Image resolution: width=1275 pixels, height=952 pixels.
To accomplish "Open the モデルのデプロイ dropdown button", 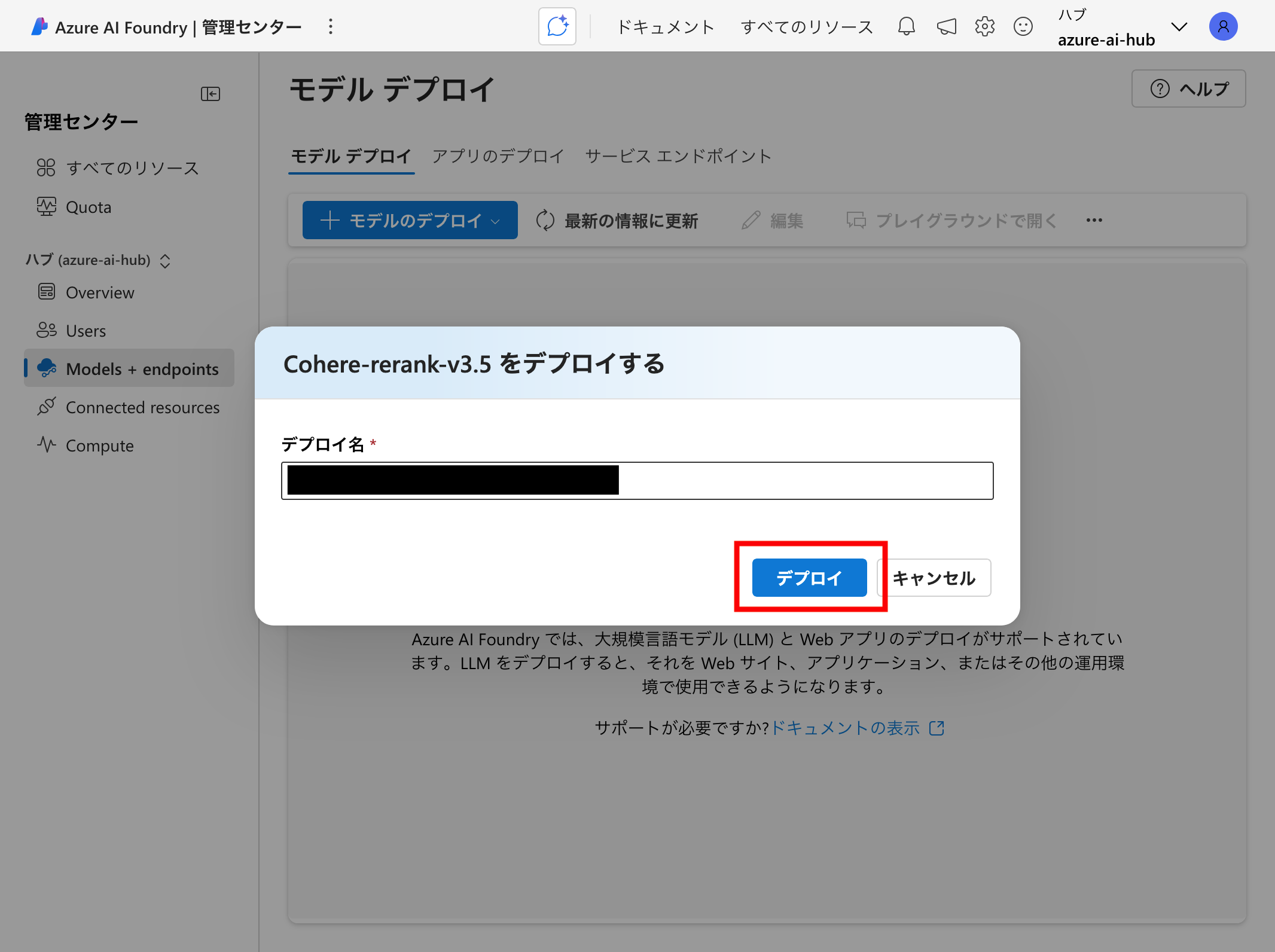I will (x=410, y=220).
